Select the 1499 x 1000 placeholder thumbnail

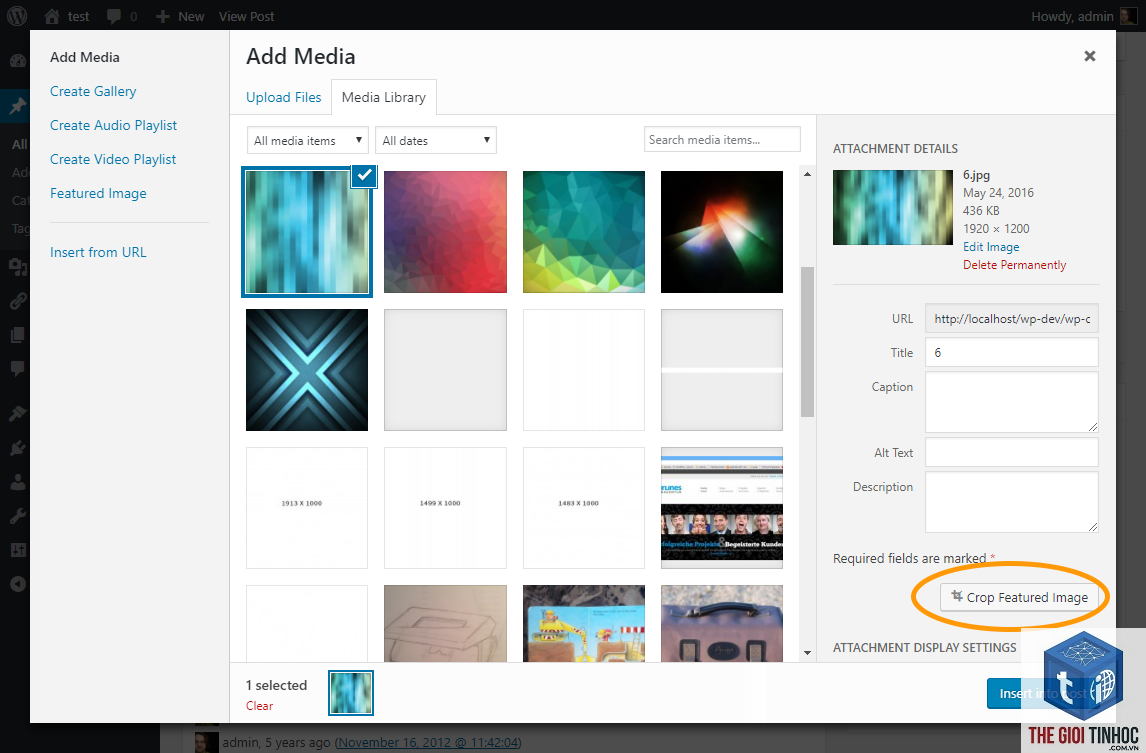(x=445, y=508)
